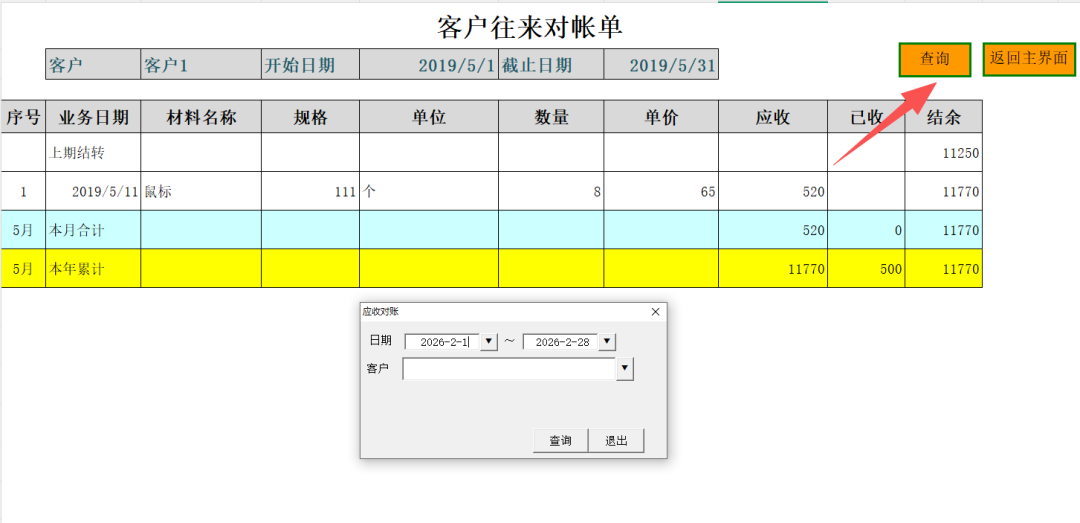The height and width of the screenshot is (523, 1080).
Task: Open the start date dropdown arrow in dialog
Action: [x=489, y=342]
